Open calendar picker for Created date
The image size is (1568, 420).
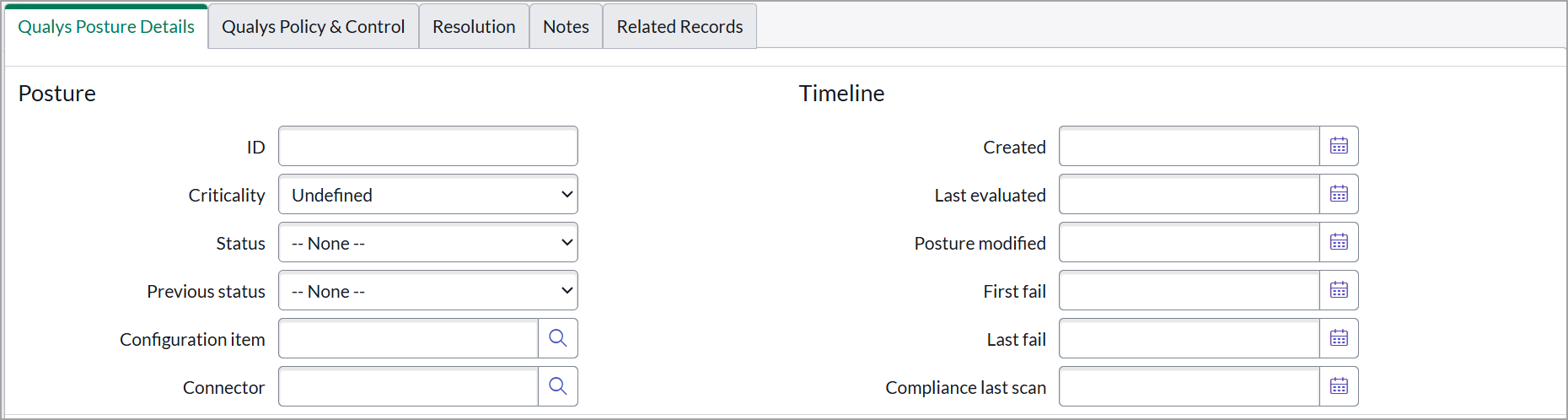click(x=1339, y=146)
